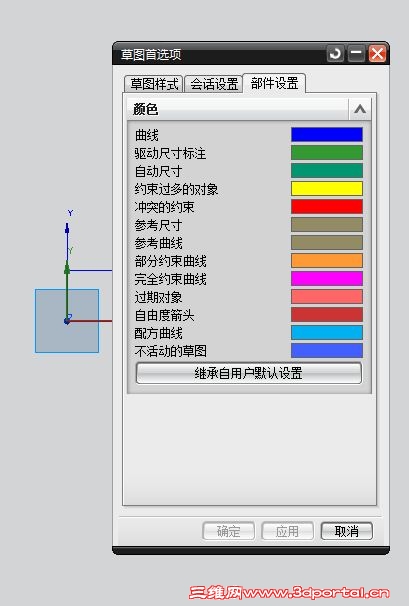
Task: Click the reset dialog icon in title bar
Action: click(x=335, y=54)
